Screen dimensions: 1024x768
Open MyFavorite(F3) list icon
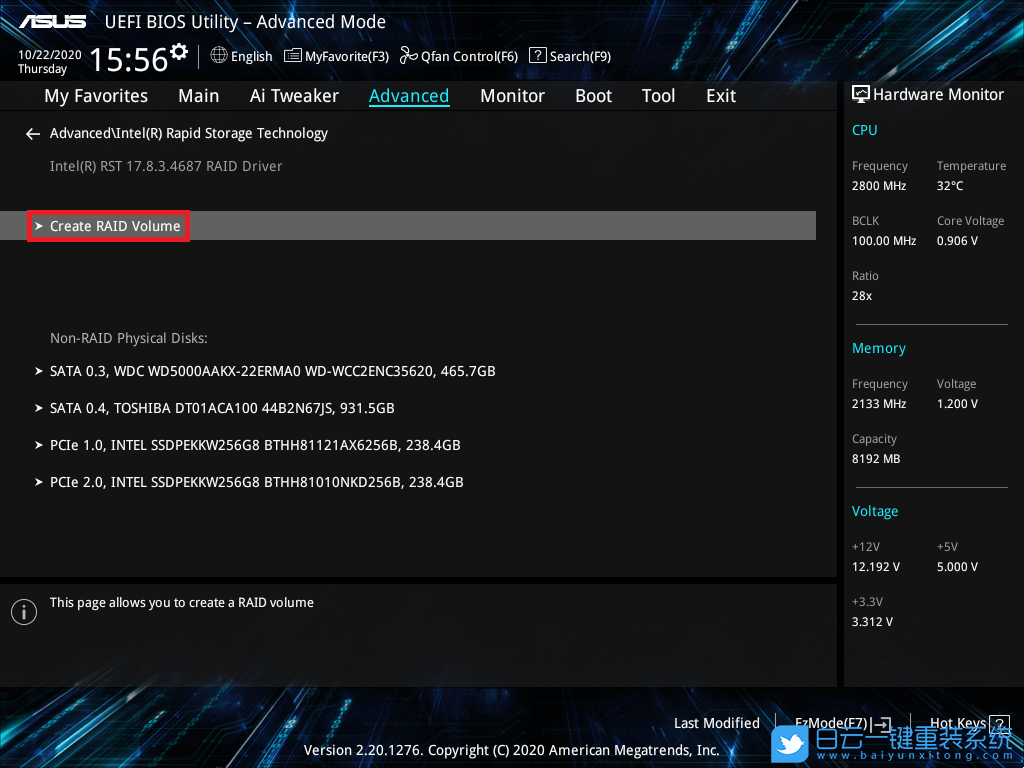click(x=293, y=56)
